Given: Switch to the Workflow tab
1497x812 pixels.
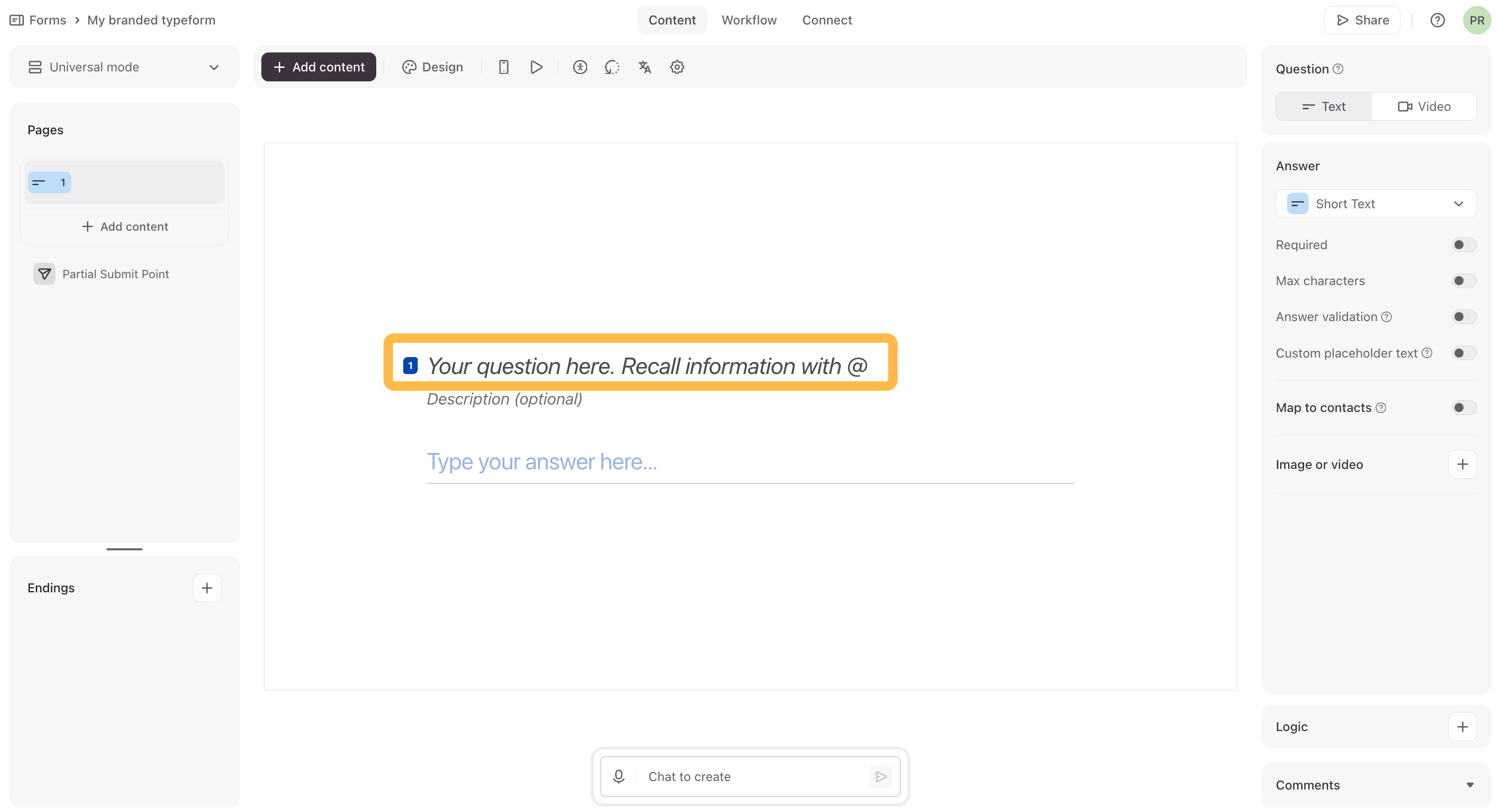Looking at the screenshot, I should [x=749, y=20].
